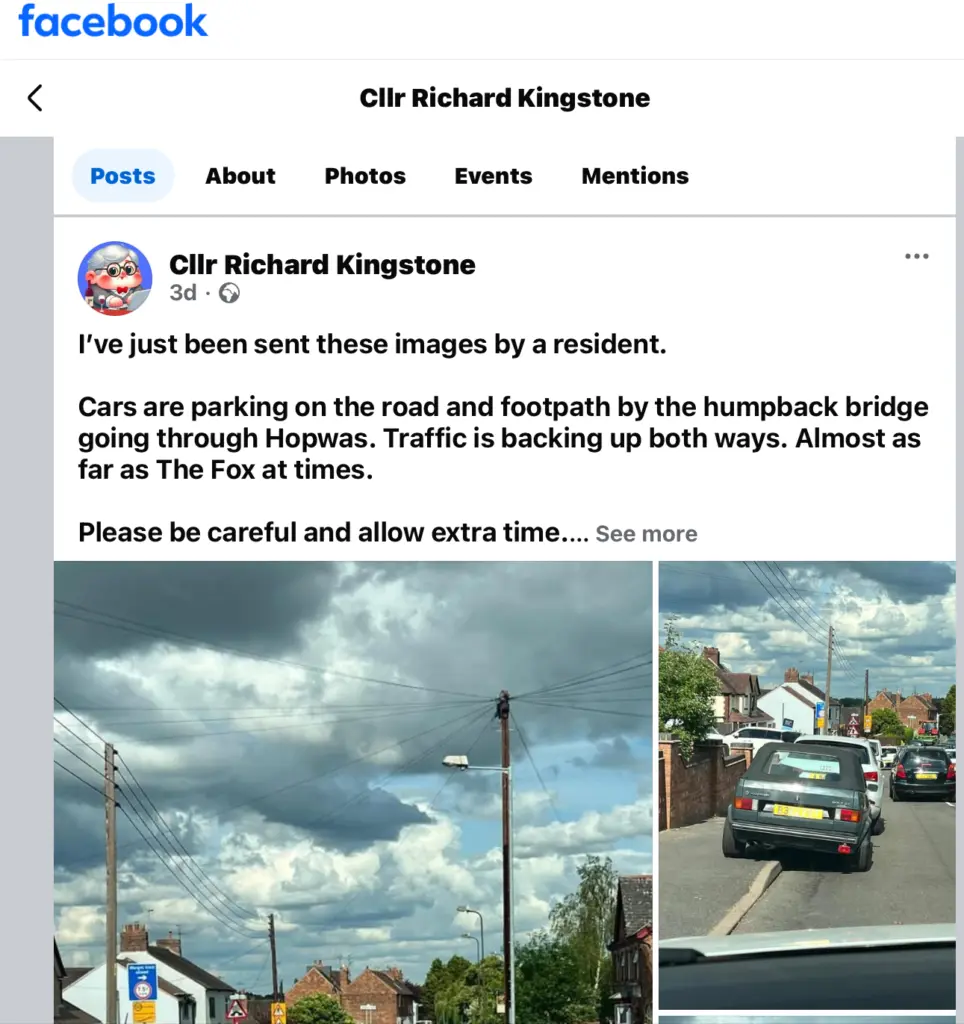Image resolution: width=964 pixels, height=1024 pixels.
Task: Click the Facebook logo
Action: pyautogui.click(x=113, y=21)
